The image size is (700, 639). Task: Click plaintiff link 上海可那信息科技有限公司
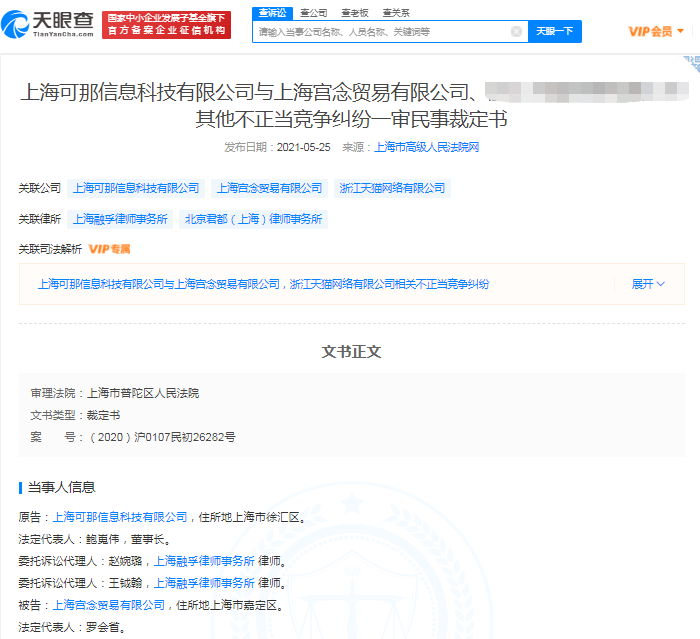point(120,517)
